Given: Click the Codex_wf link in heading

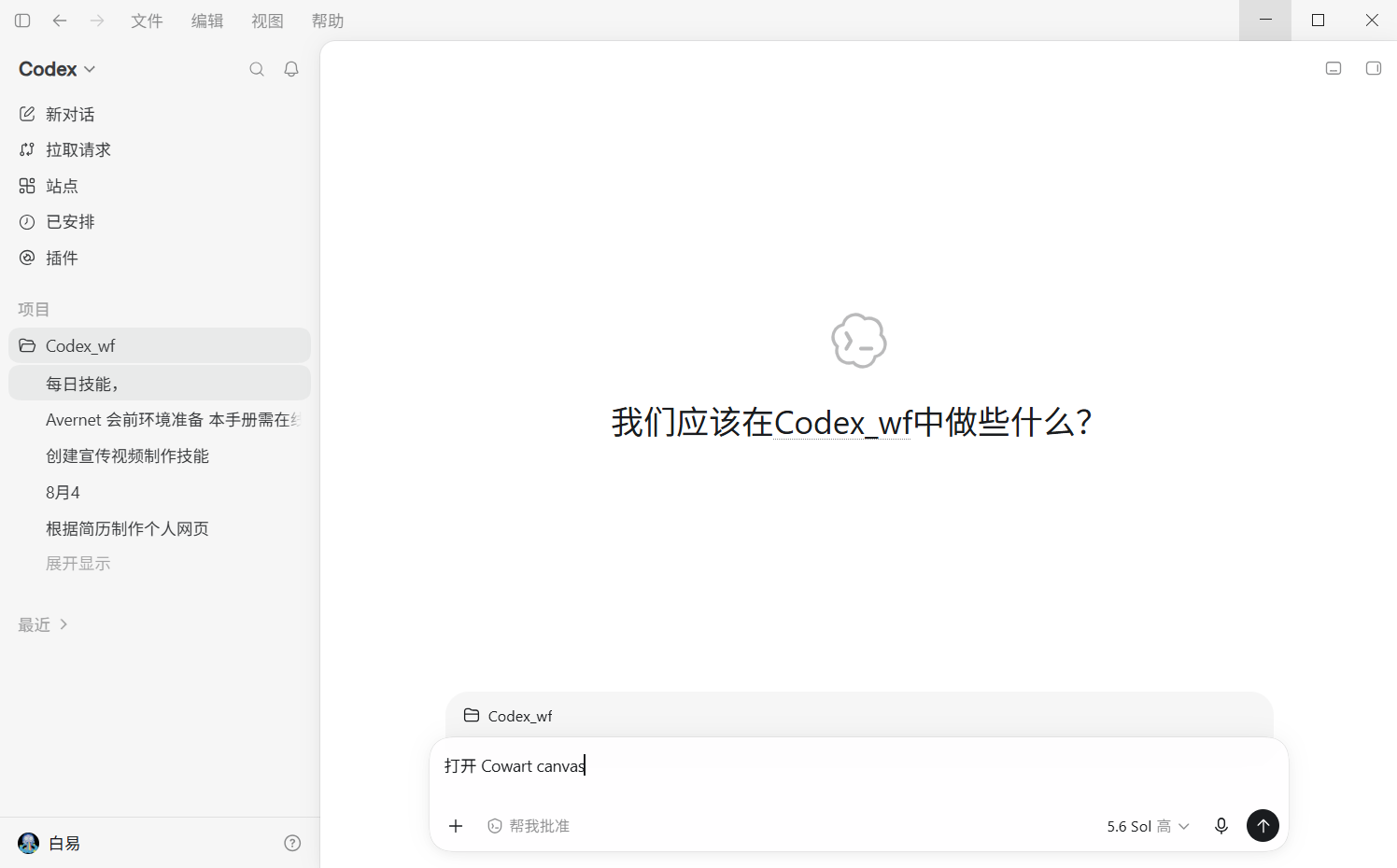Looking at the screenshot, I should point(841,422).
